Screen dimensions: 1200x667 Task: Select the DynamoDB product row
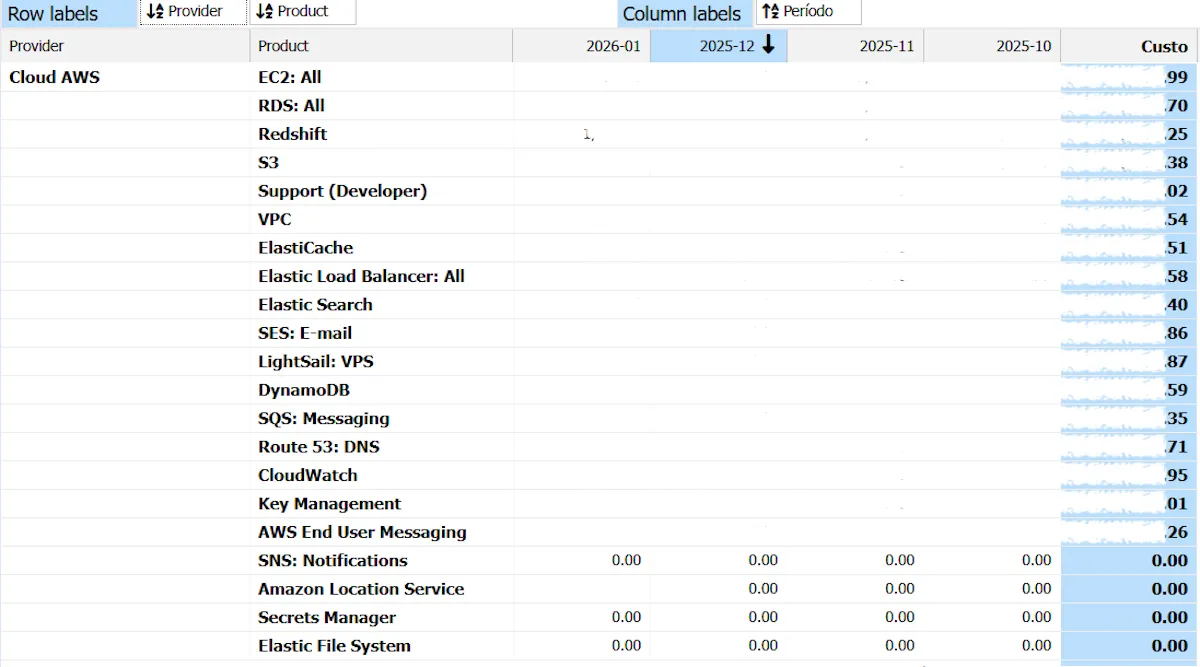click(304, 390)
